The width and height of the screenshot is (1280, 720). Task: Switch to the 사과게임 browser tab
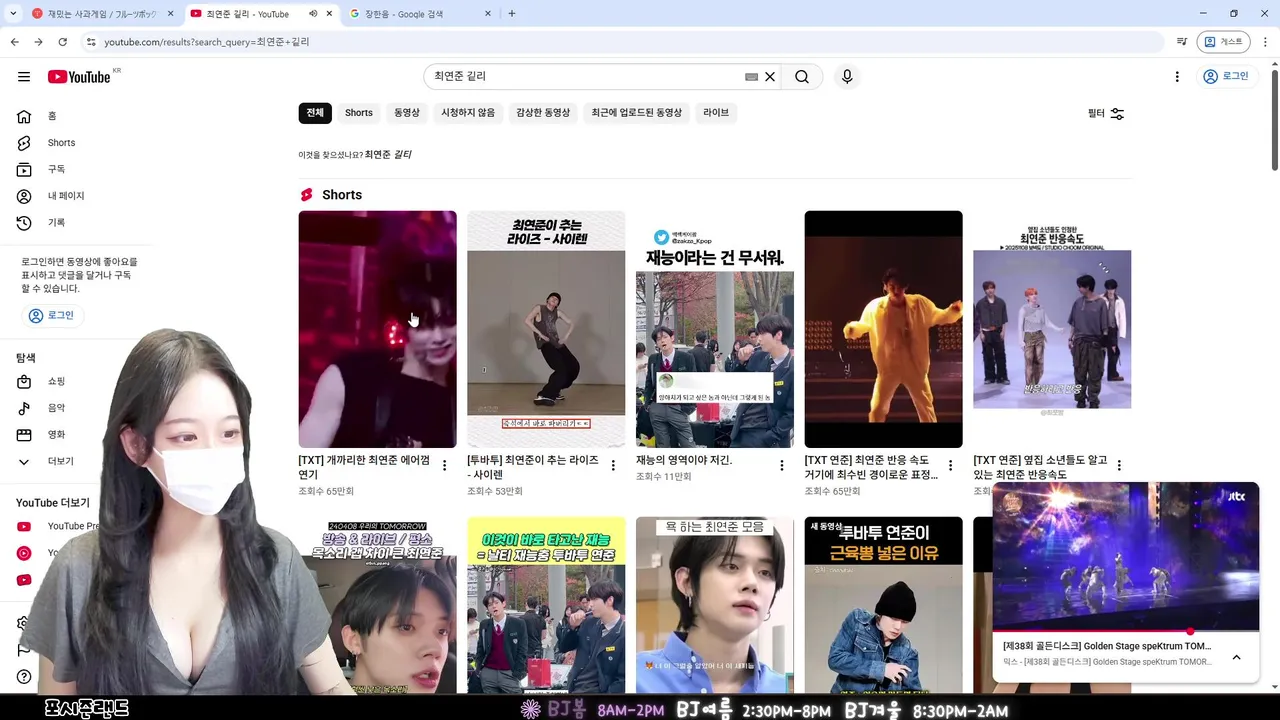104,14
